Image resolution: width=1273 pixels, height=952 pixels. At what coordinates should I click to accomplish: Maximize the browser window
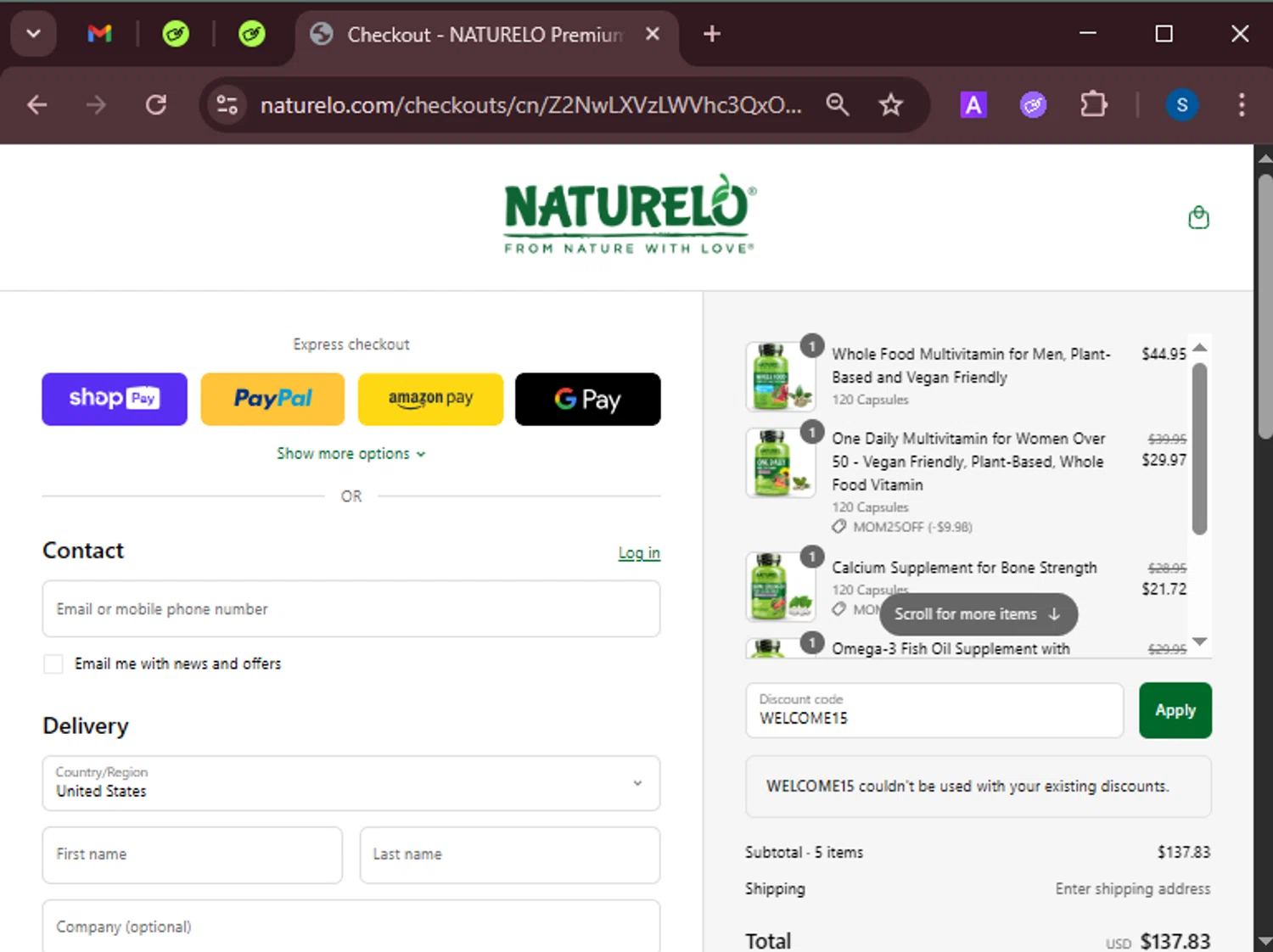pos(1164,34)
